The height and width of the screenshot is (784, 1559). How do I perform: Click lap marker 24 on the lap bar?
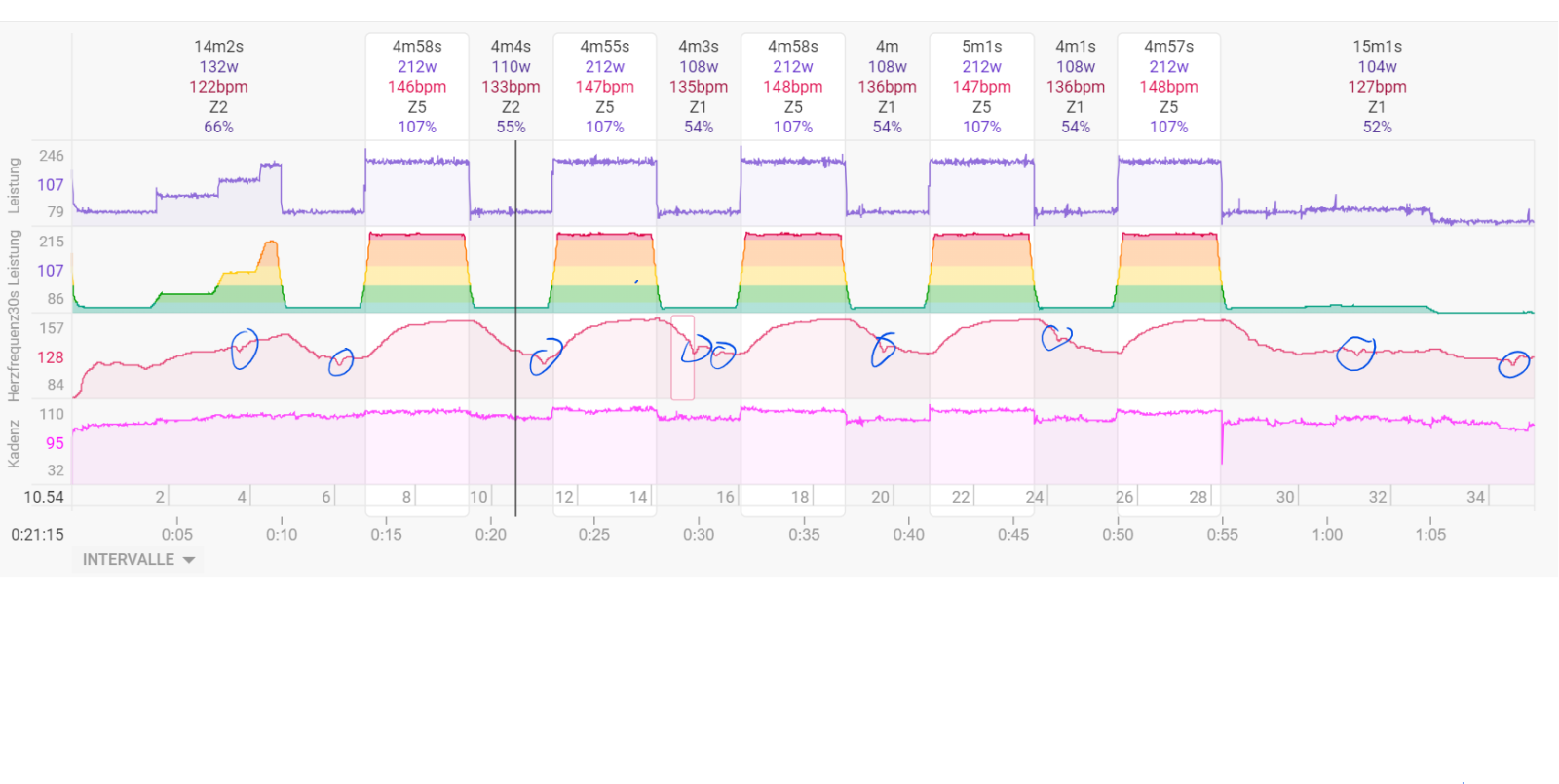[1035, 497]
